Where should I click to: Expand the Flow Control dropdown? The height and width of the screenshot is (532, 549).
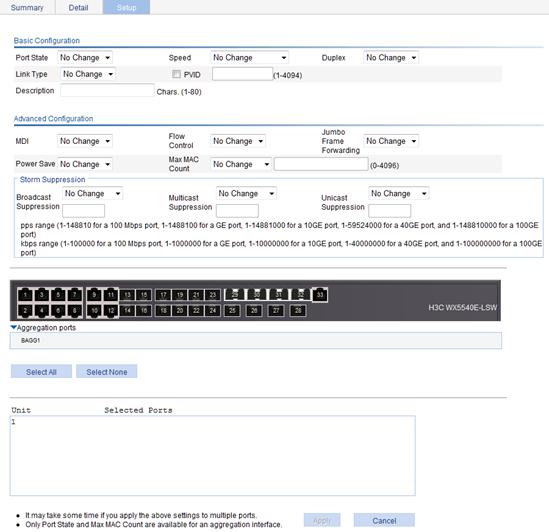[x=238, y=141]
